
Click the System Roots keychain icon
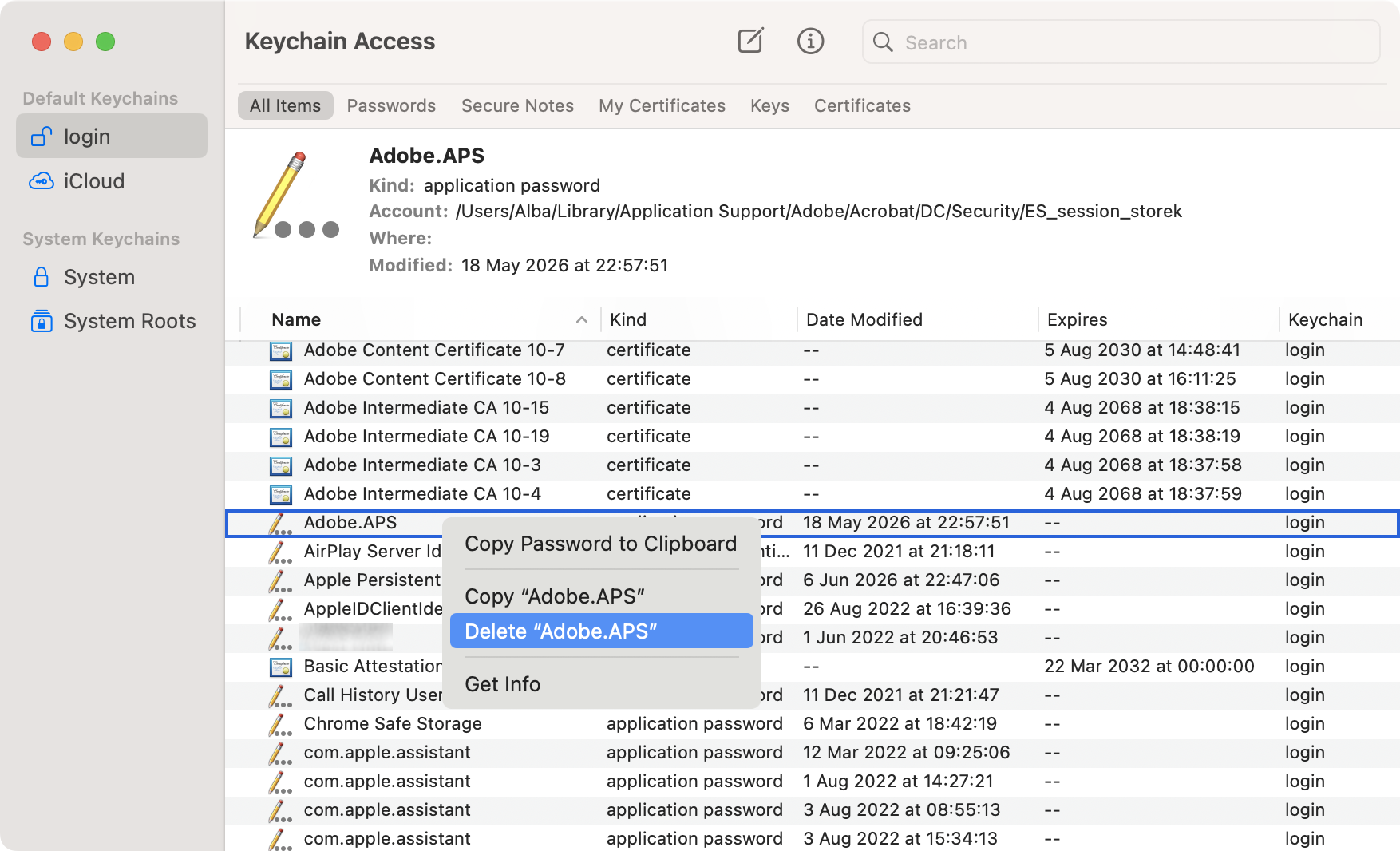pos(42,321)
